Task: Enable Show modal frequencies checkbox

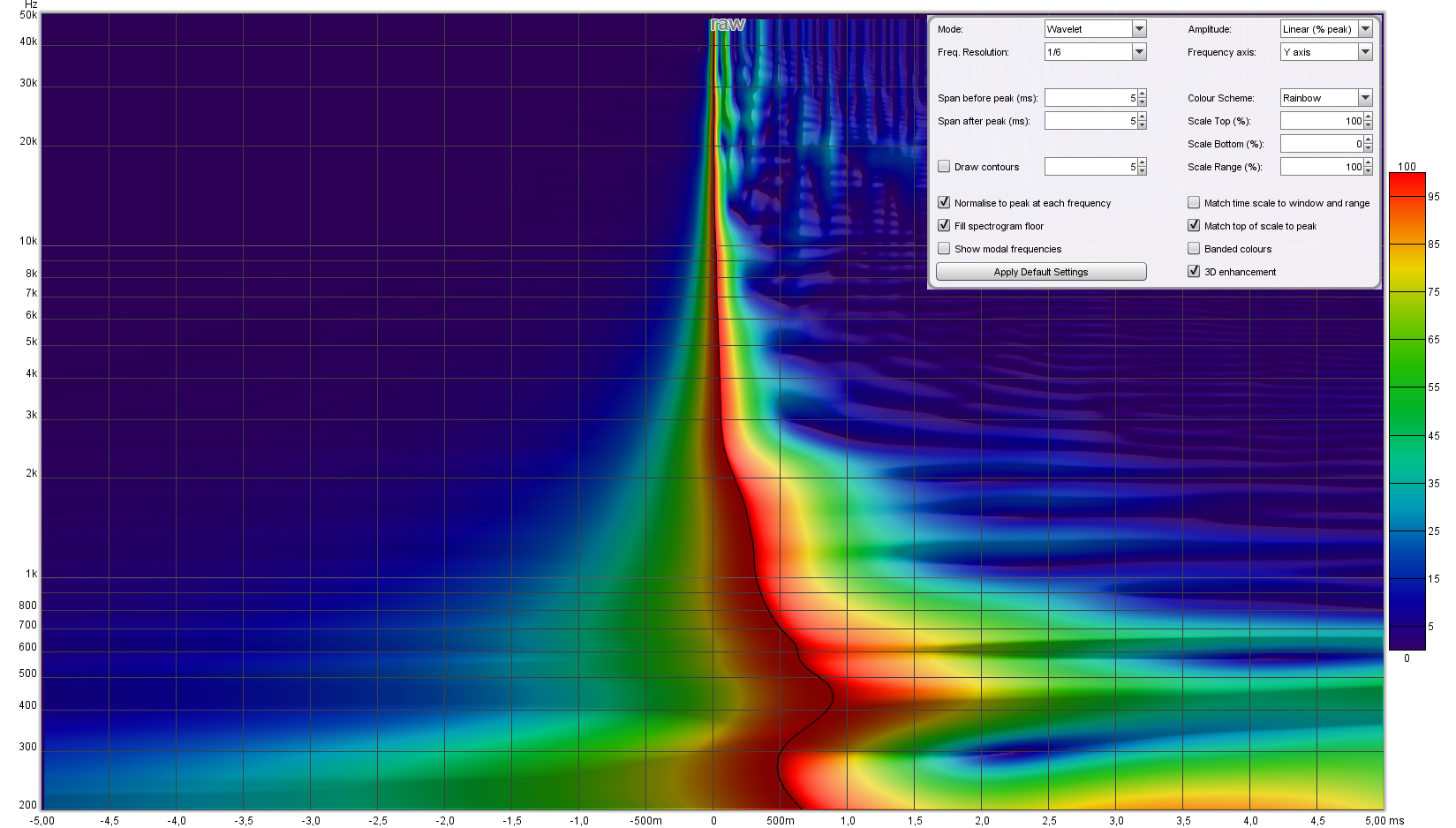Action: click(944, 248)
